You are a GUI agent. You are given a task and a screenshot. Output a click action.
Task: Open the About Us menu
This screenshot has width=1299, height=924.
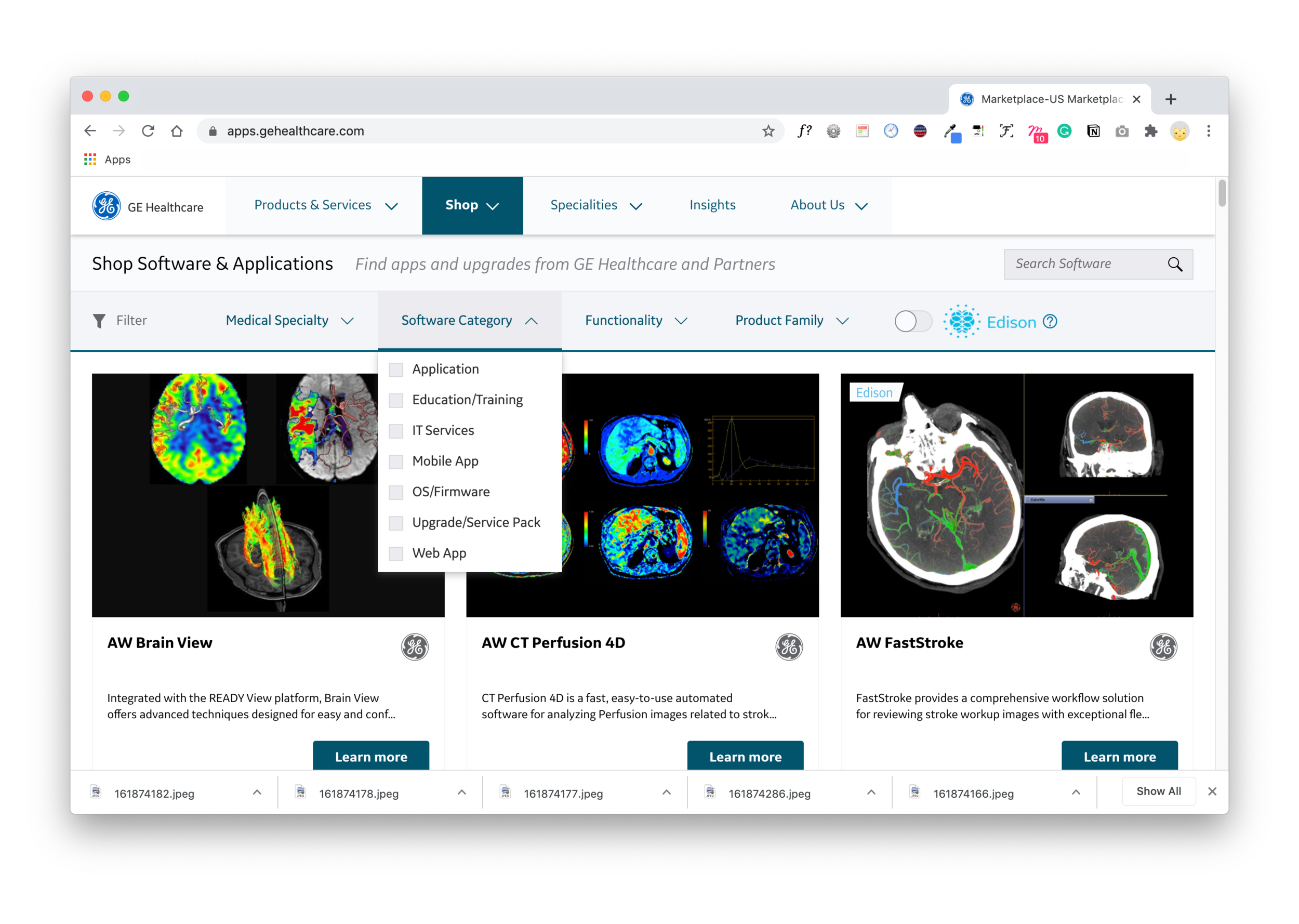pyautogui.click(x=829, y=205)
